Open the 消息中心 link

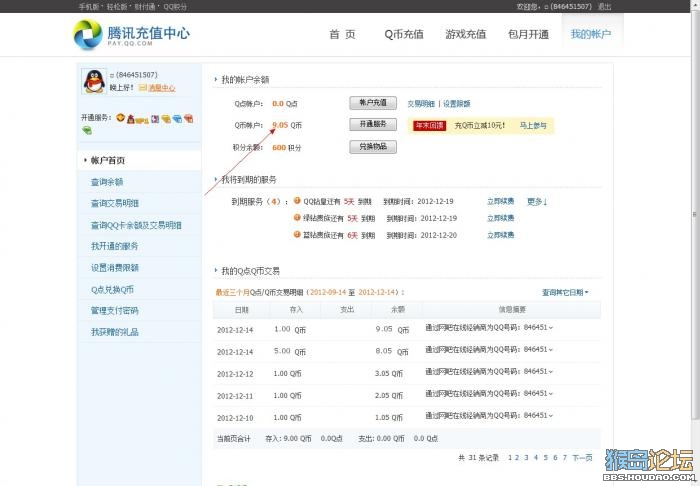pyautogui.click(x=162, y=88)
